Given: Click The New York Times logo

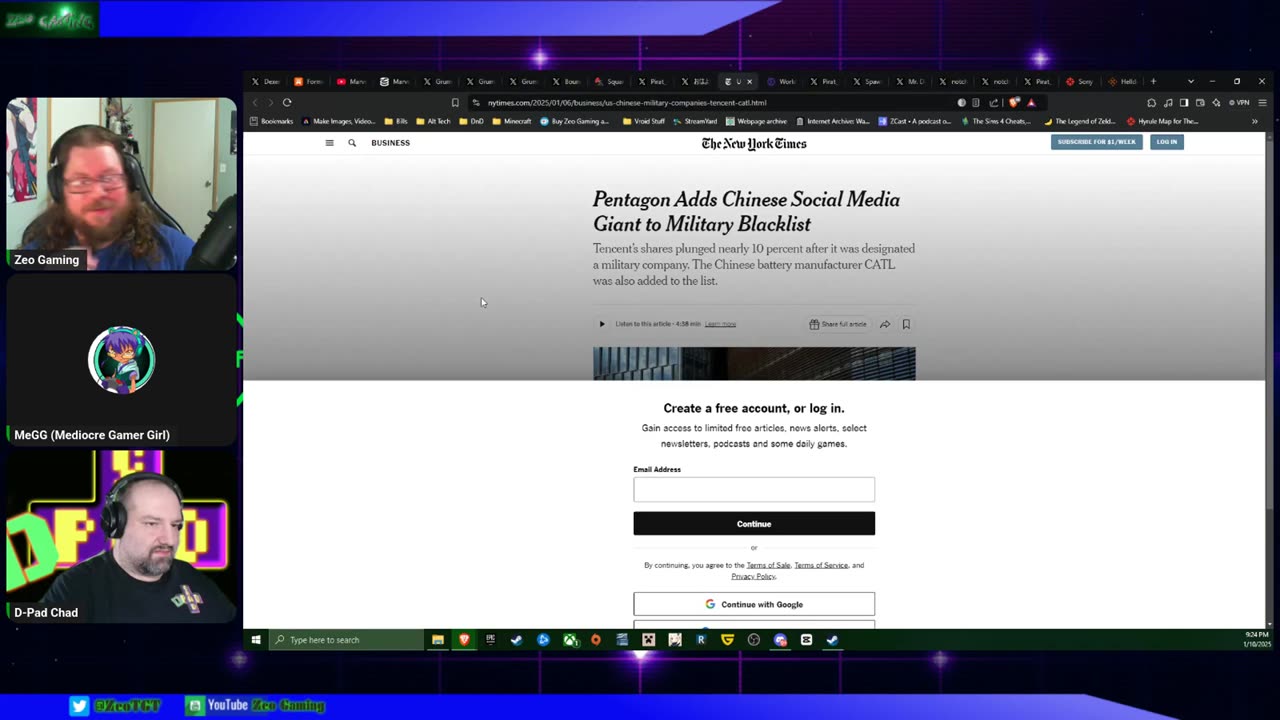Looking at the screenshot, I should 754,143.
